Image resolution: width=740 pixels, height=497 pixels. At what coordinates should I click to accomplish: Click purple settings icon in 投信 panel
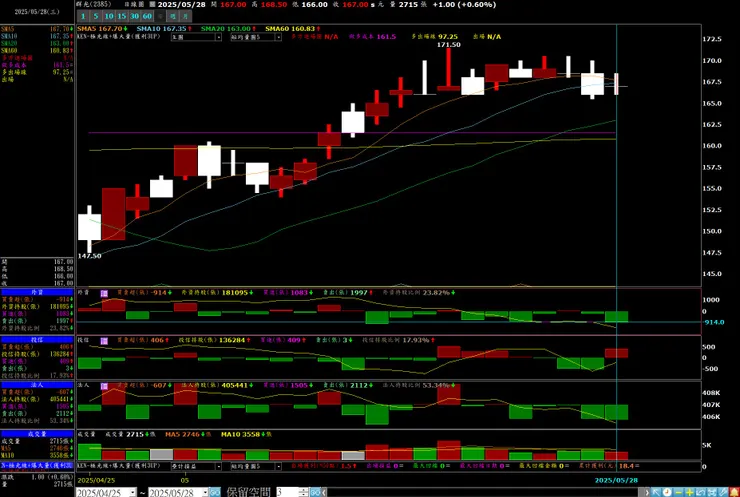(x=104, y=341)
